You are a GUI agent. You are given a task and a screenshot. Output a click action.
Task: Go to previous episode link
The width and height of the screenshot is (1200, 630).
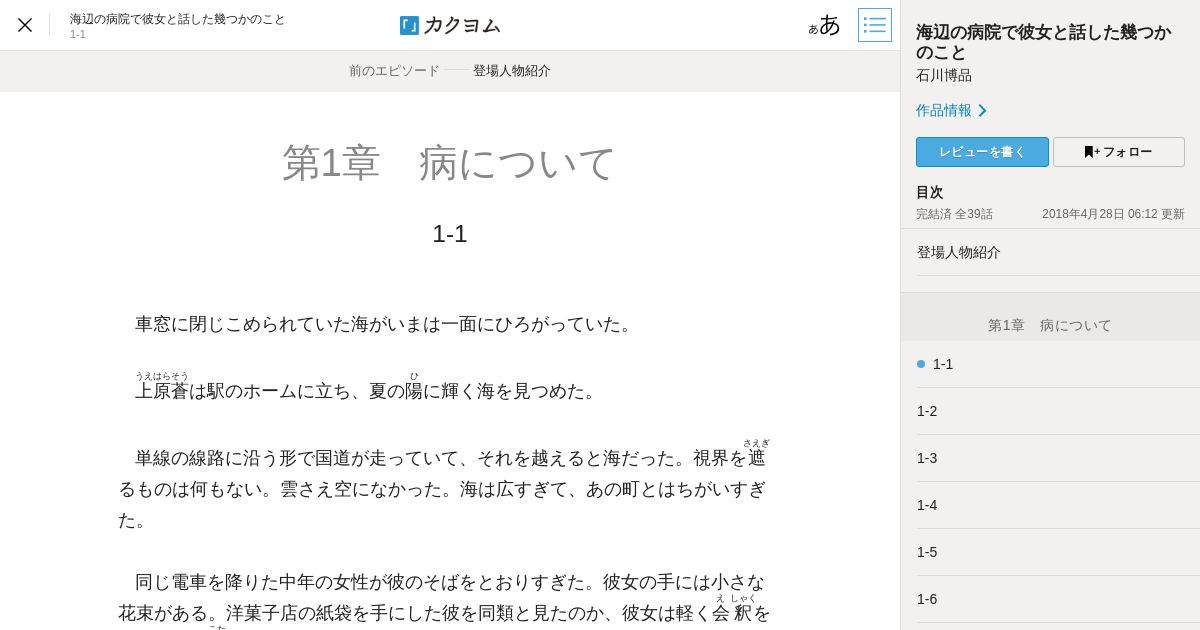coord(394,71)
